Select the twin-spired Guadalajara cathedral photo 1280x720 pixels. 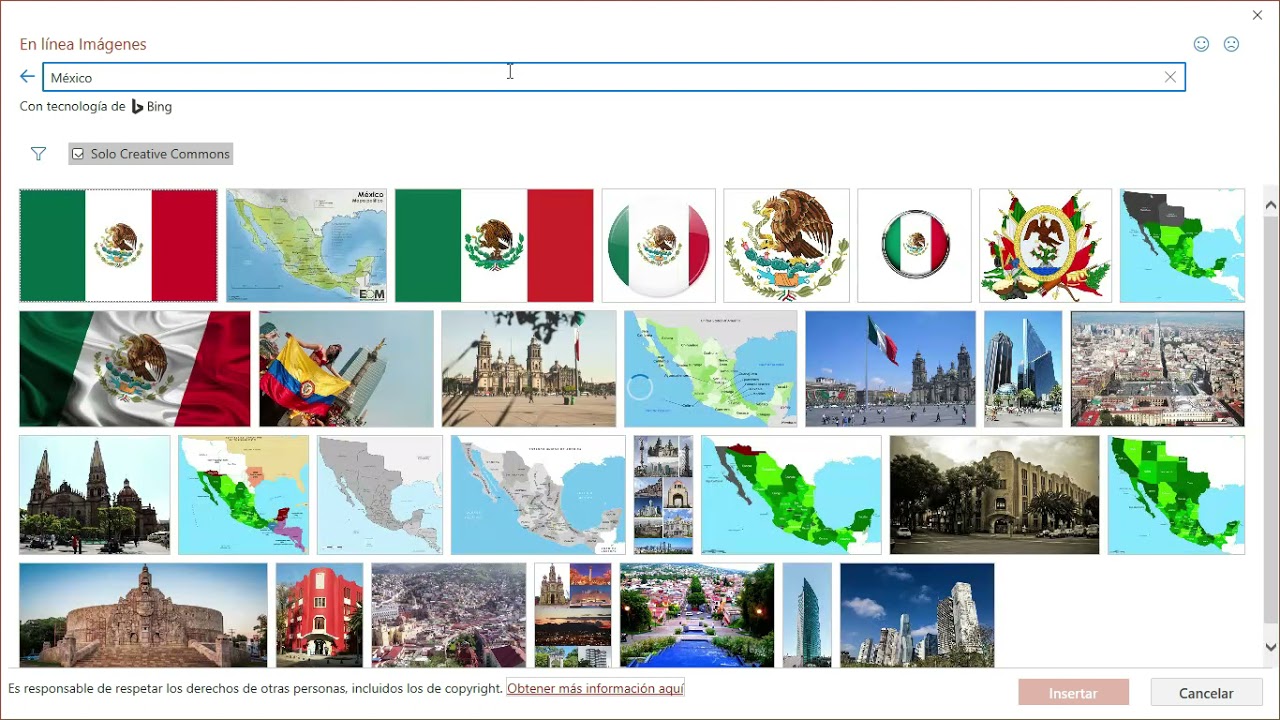coord(95,495)
